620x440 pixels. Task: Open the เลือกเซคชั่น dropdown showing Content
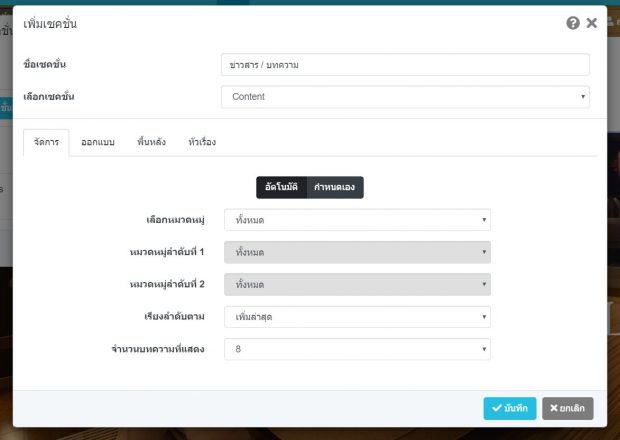405,97
